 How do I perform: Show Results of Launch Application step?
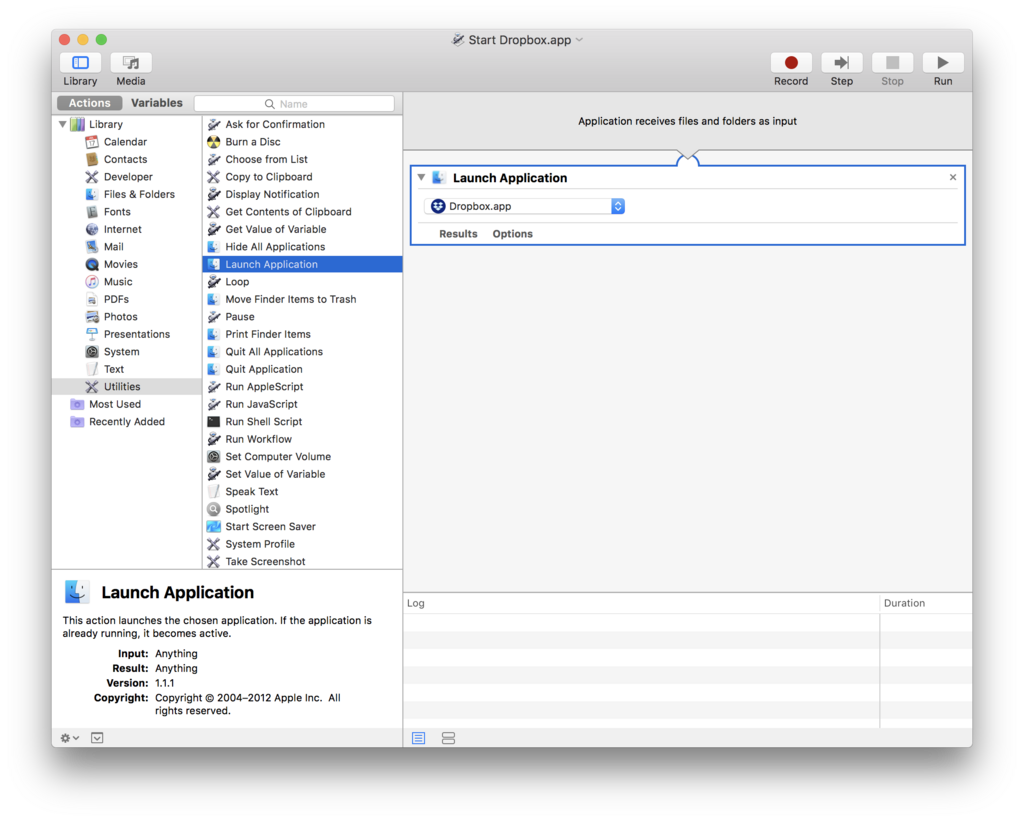[458, 234]
